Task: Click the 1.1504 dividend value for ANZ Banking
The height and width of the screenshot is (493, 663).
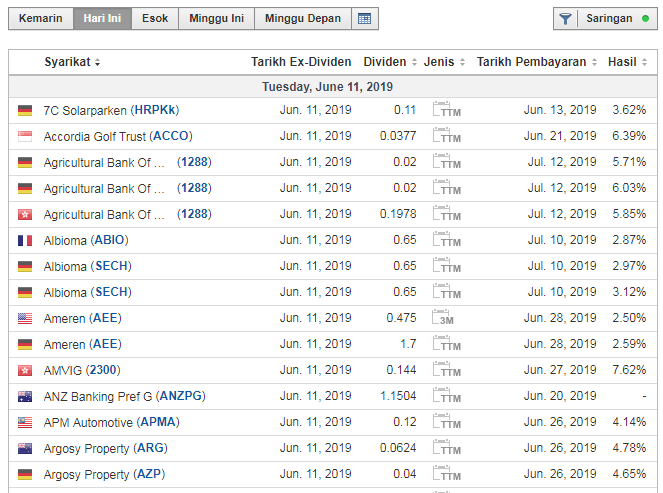Action: 398,396
